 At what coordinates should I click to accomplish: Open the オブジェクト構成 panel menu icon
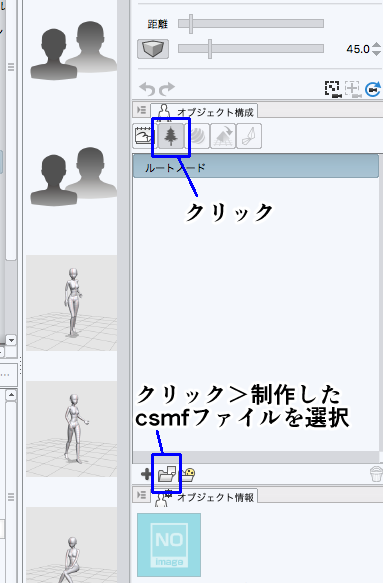pyautogui.click(x=141, y=110)
